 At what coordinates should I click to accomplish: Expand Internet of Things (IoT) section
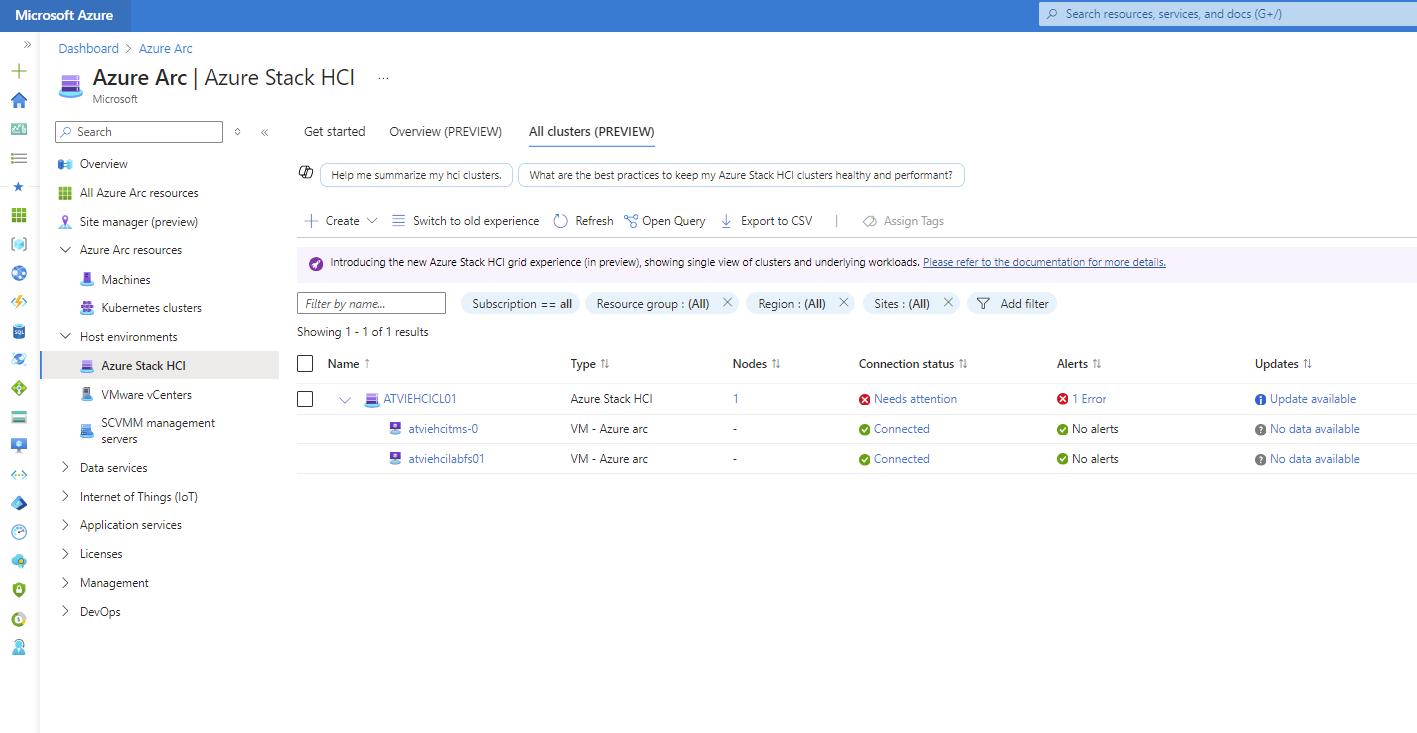(x=66, y=497)
